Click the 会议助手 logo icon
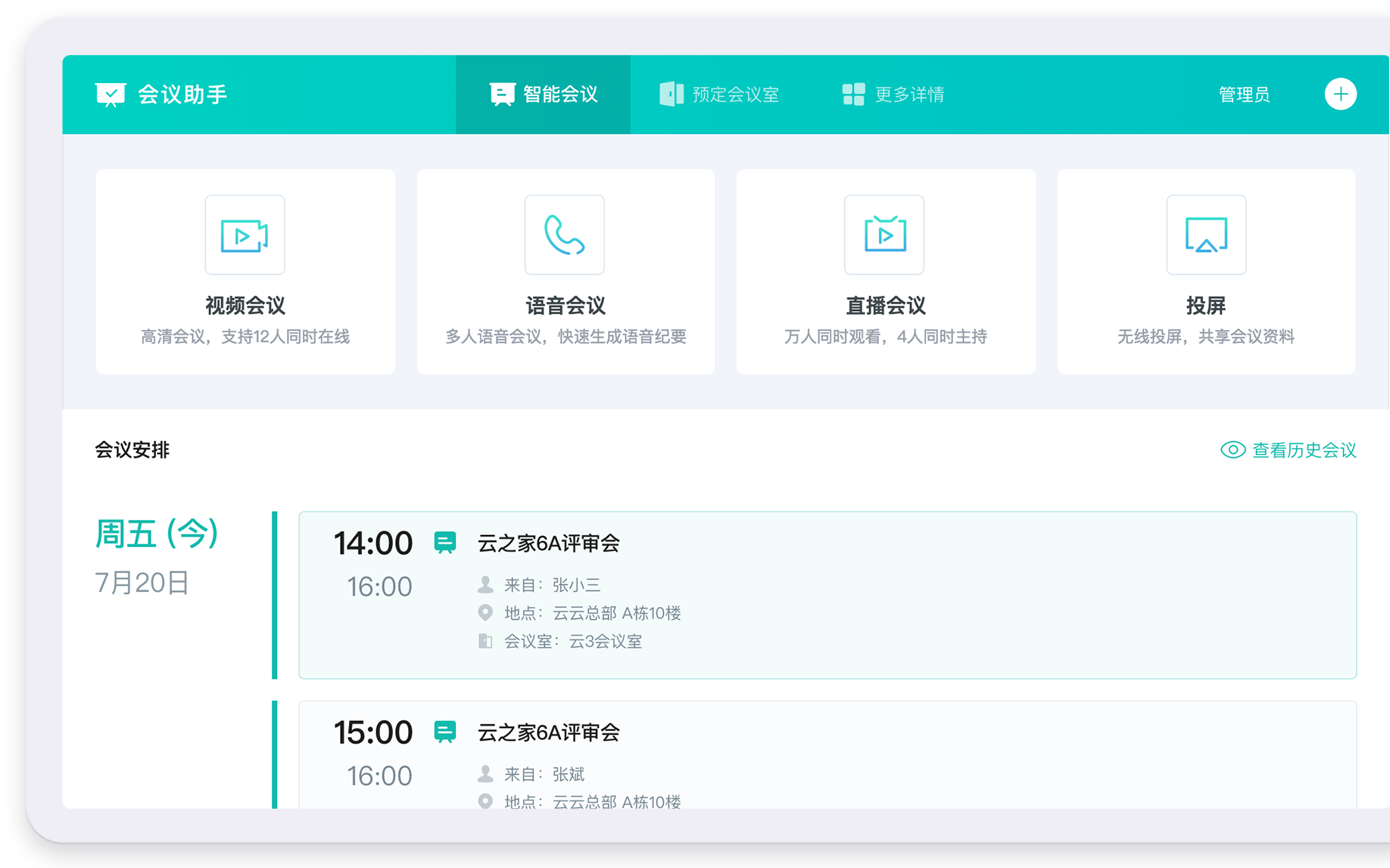Image resolution: width=1390 pixels, height=868 pixels. [x=111, y=95]
